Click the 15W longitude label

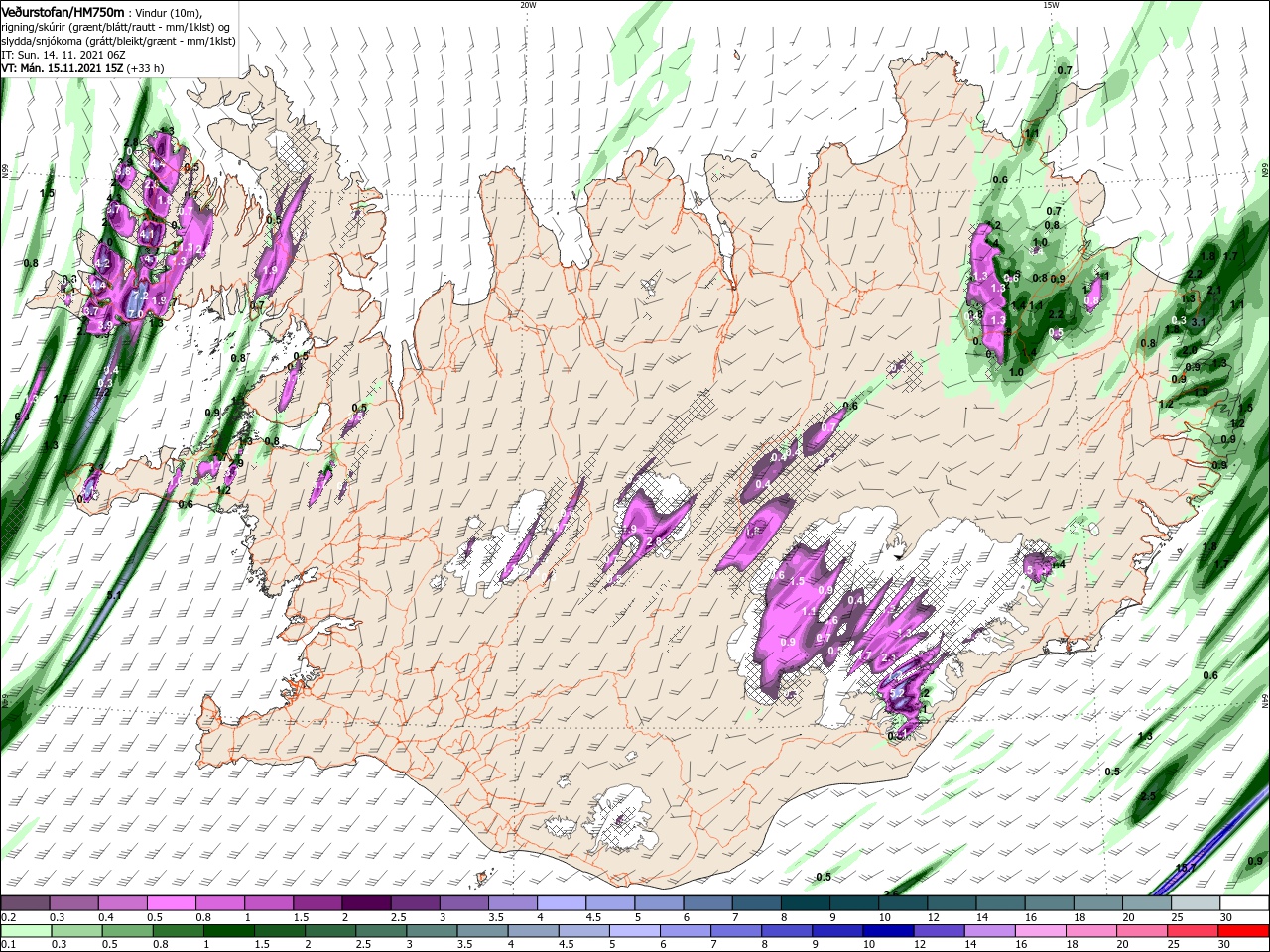click(1051, 5)
